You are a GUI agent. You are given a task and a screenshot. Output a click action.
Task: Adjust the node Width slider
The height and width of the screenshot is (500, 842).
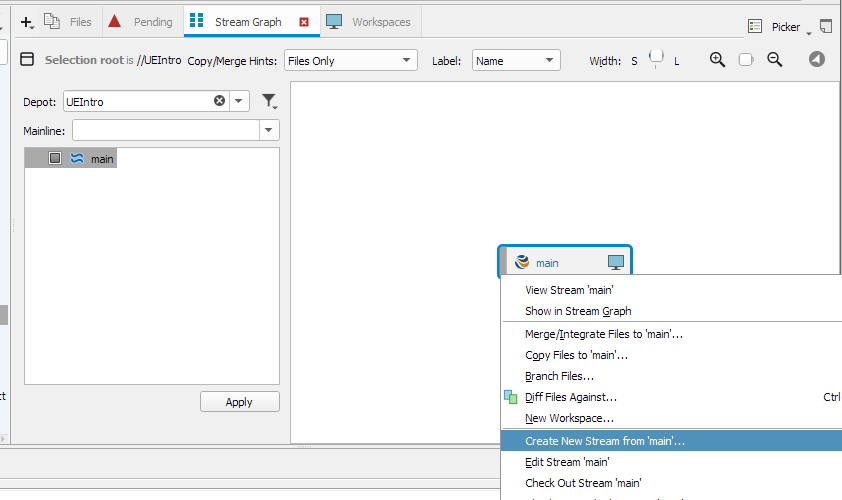point(656,59)
